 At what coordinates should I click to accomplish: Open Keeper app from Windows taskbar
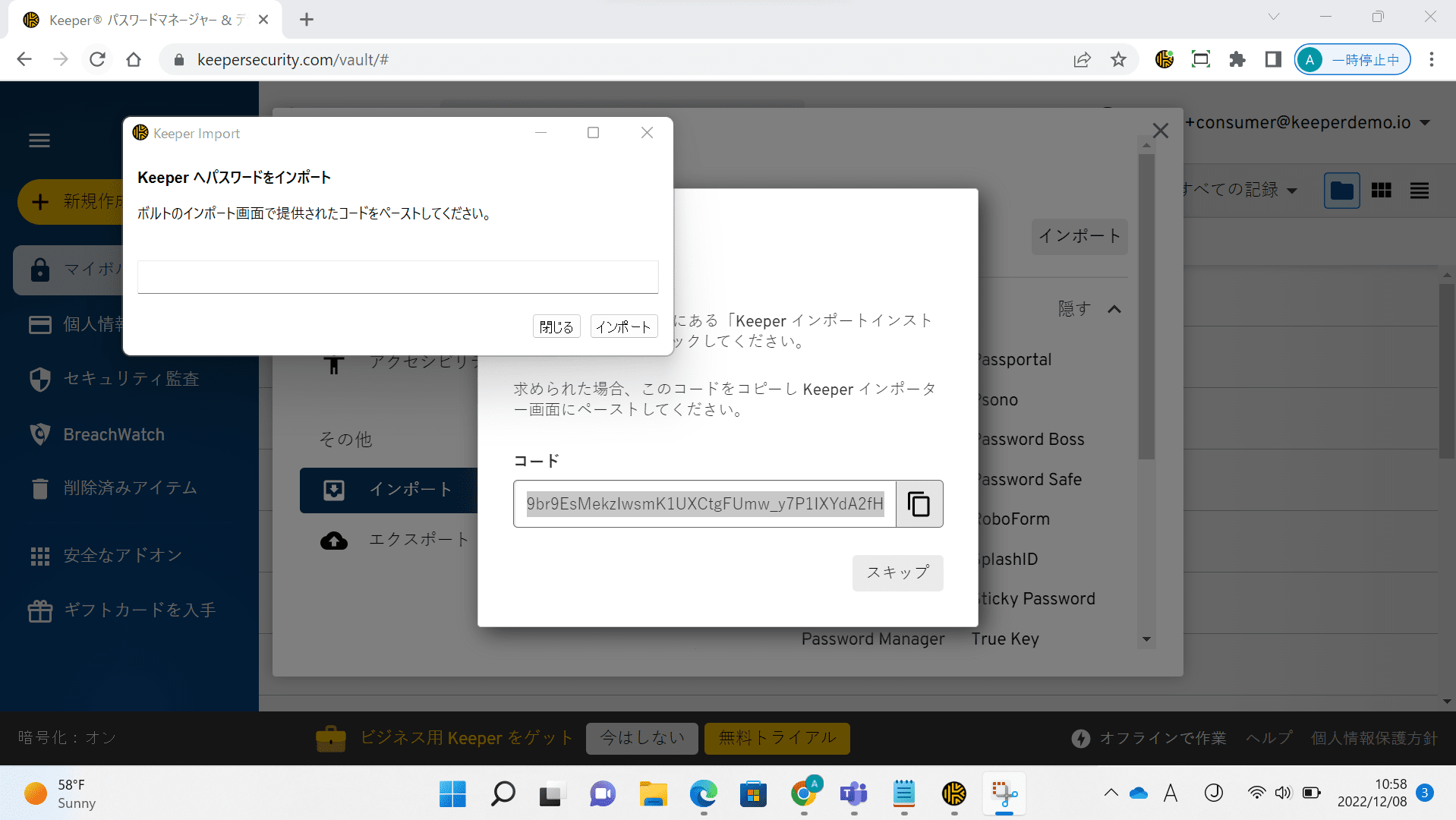point(953,794)
